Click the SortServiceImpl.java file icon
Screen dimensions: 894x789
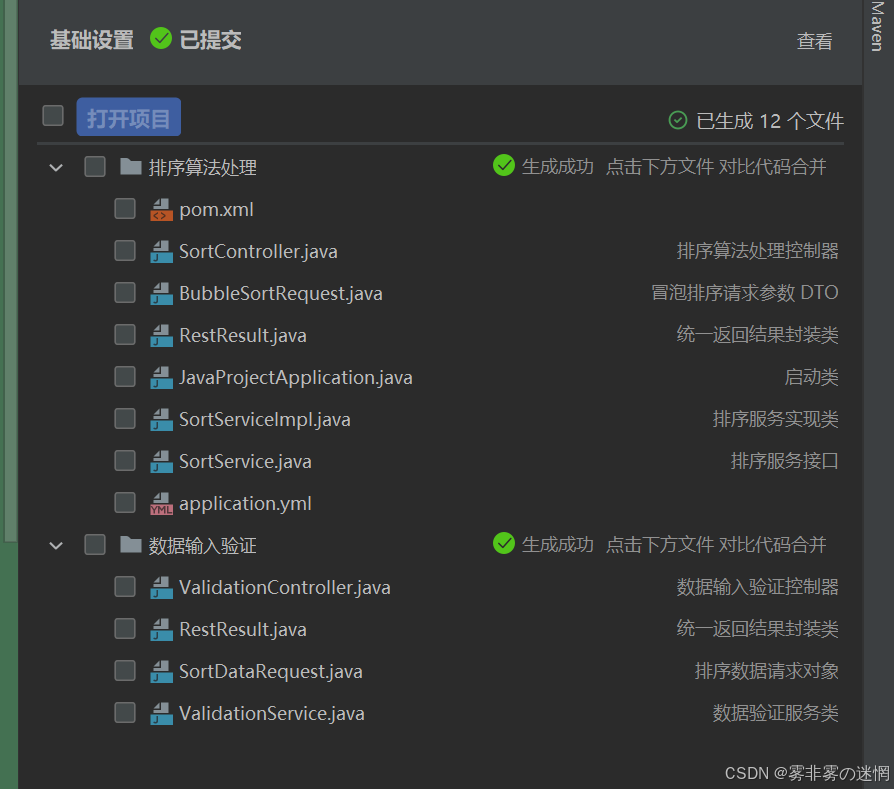click(x=161, y=420)
